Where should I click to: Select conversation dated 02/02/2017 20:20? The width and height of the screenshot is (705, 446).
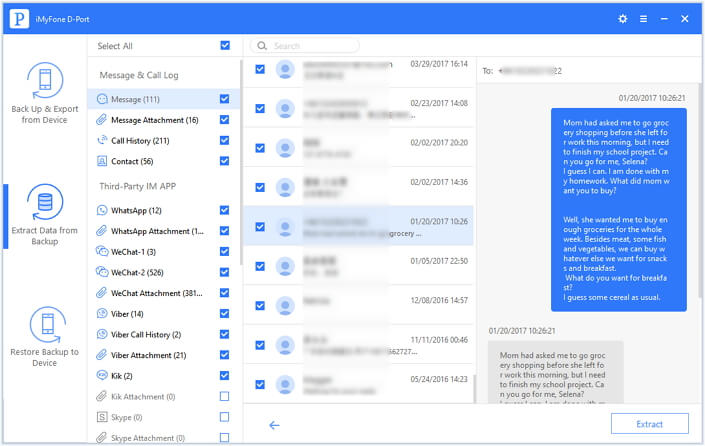click(x=358, y=147)
